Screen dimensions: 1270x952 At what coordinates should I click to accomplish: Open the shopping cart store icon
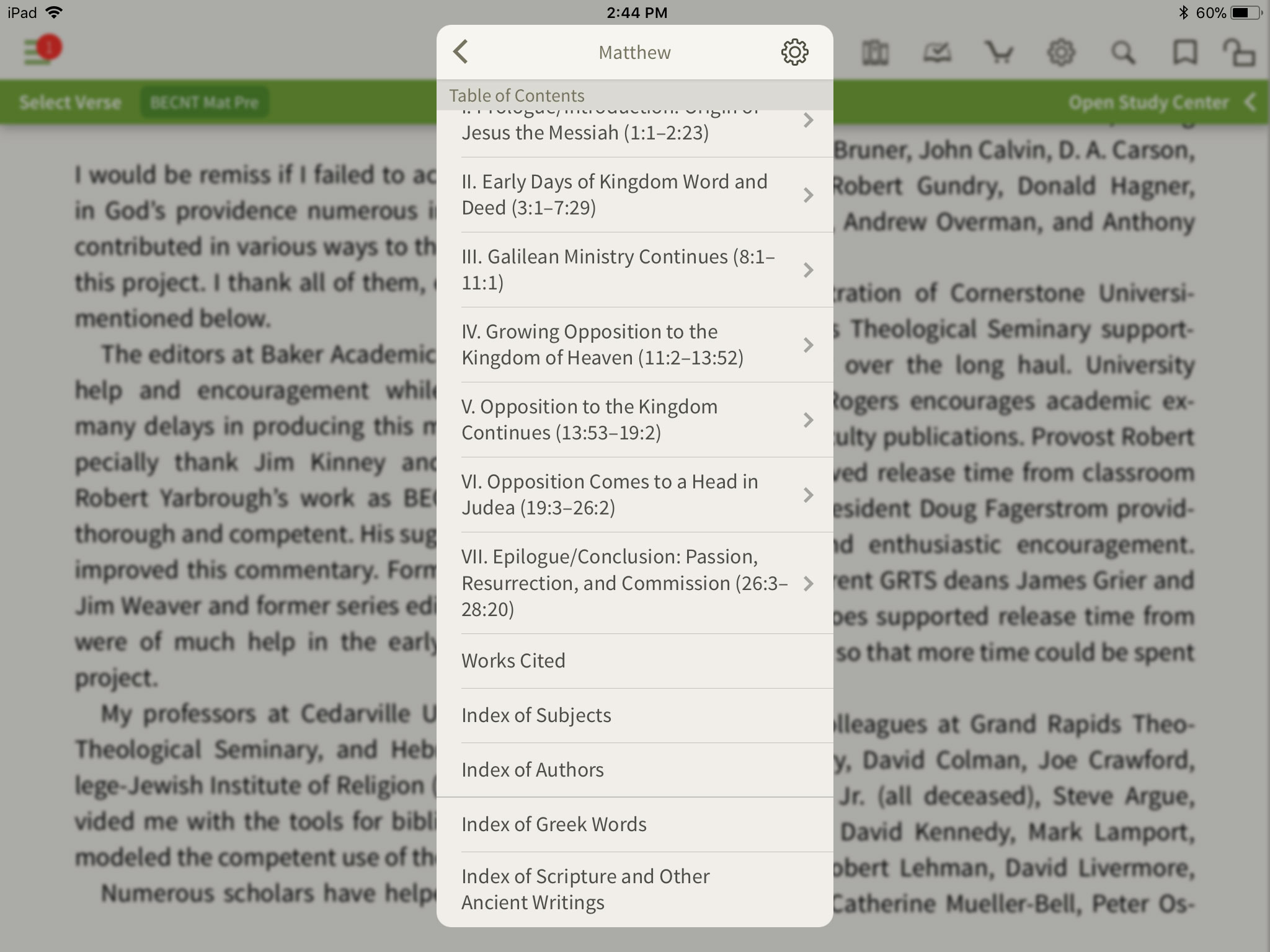click(x=999, y=53)
